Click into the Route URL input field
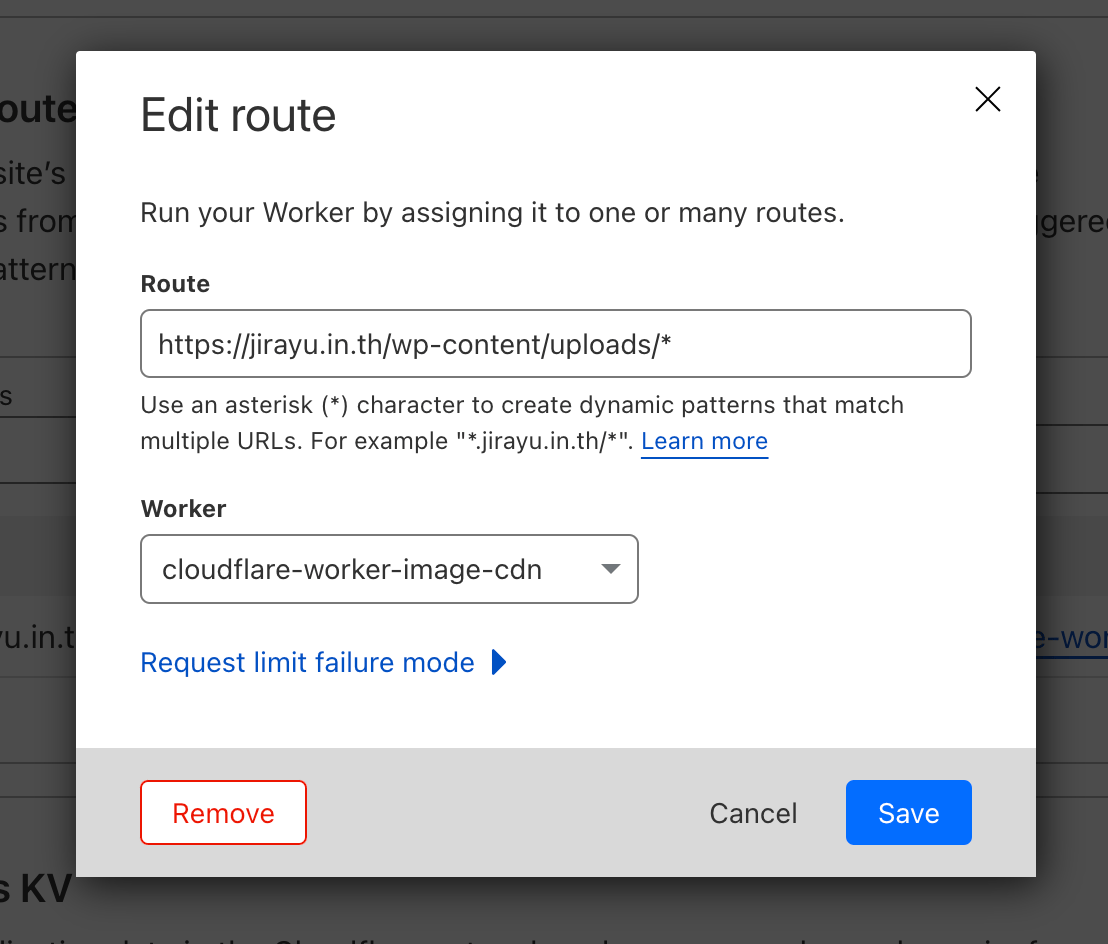This screenshot has height=944, width=1108. coord(555,344)
